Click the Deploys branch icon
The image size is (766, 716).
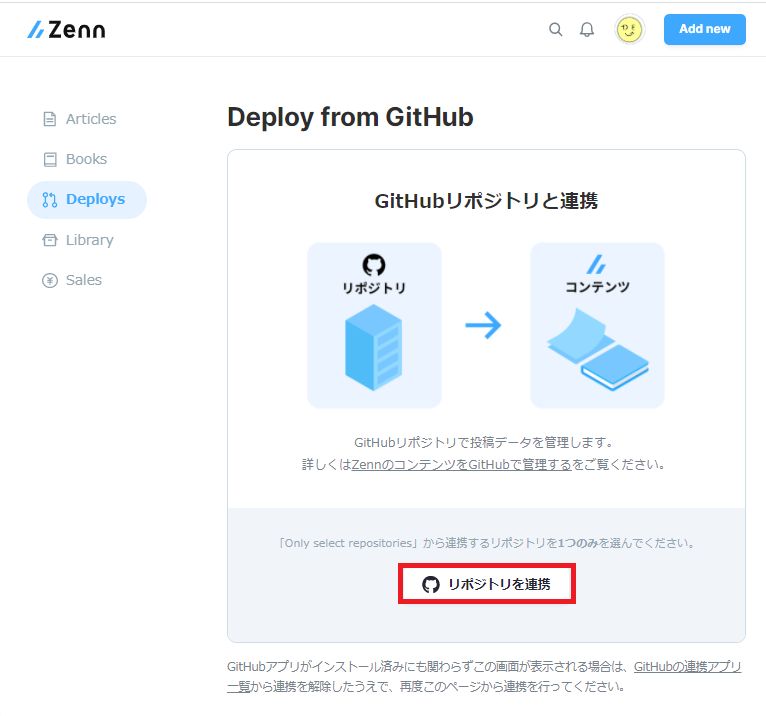click(x=50, y=199)
